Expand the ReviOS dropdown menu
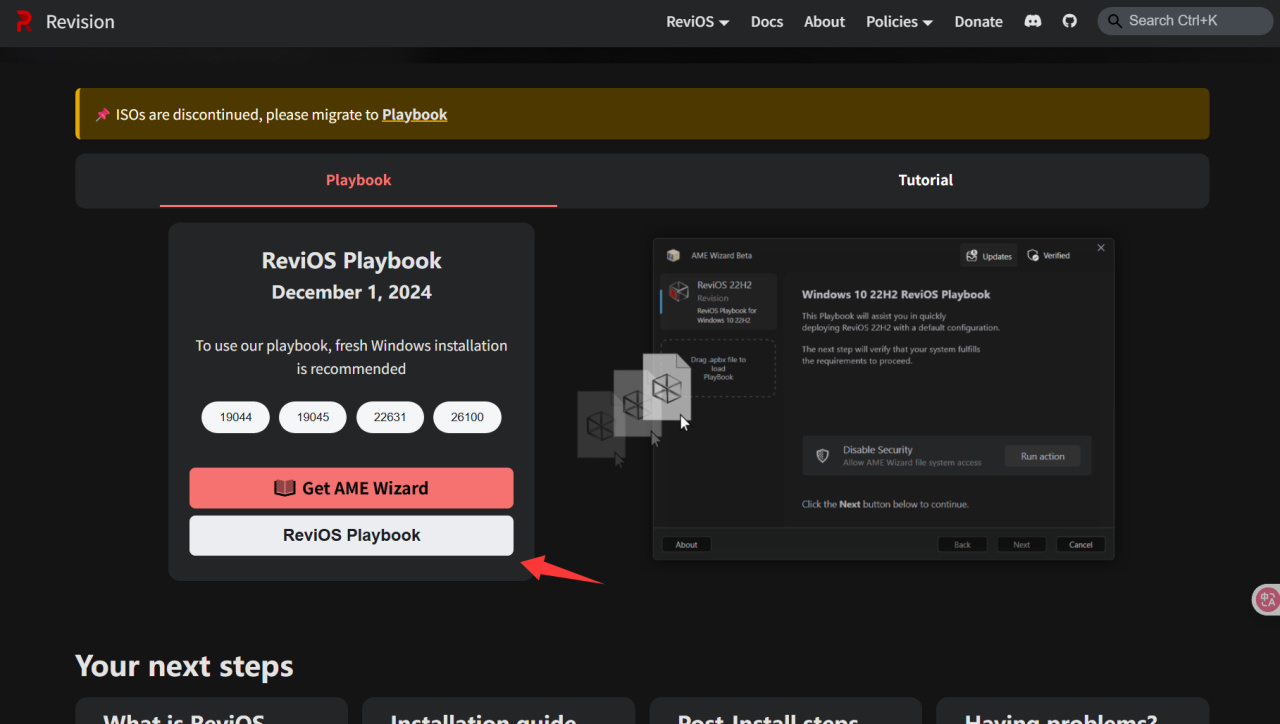Screen dimensions: 1280x724 pos(698,21)
